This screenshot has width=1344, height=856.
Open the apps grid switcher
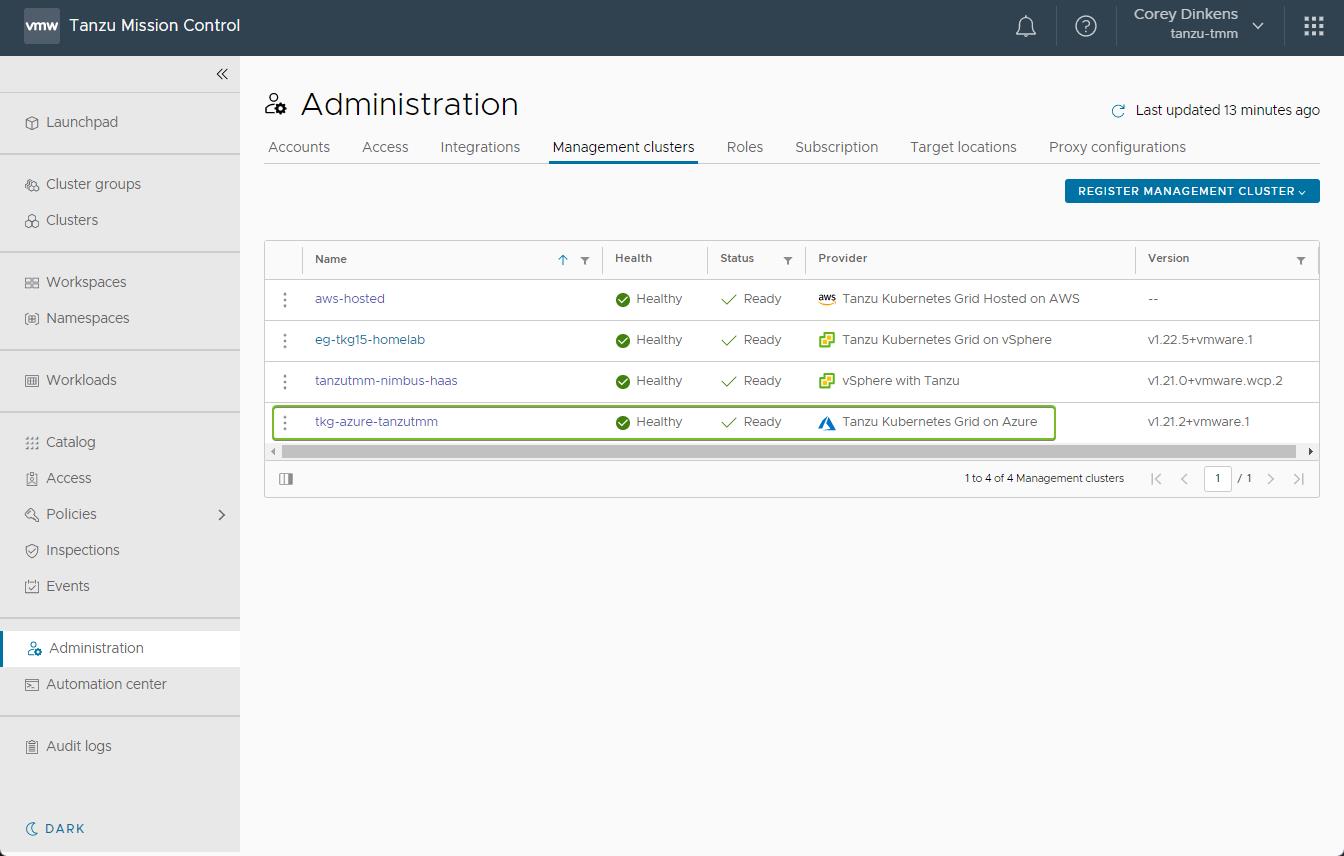1314,27
